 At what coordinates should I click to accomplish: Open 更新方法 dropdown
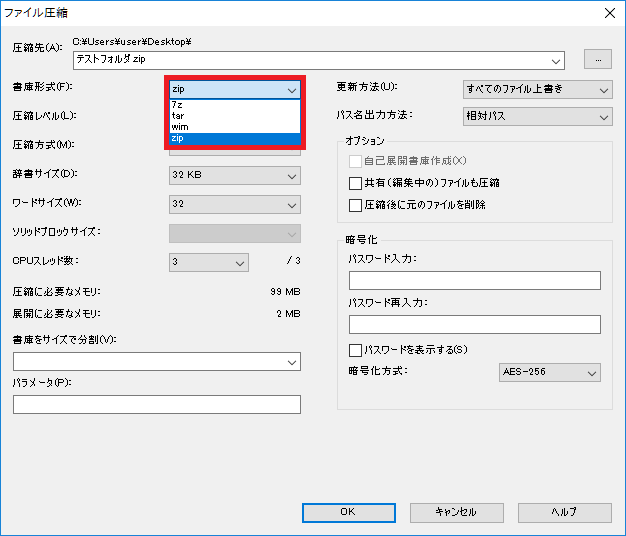537,89
